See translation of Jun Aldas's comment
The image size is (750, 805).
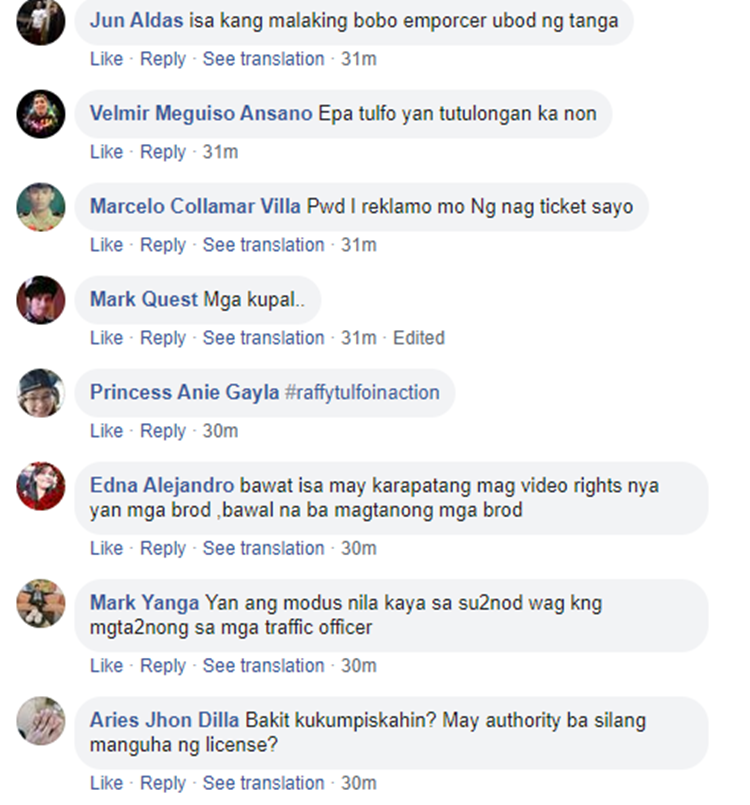(x=263, y=59)
